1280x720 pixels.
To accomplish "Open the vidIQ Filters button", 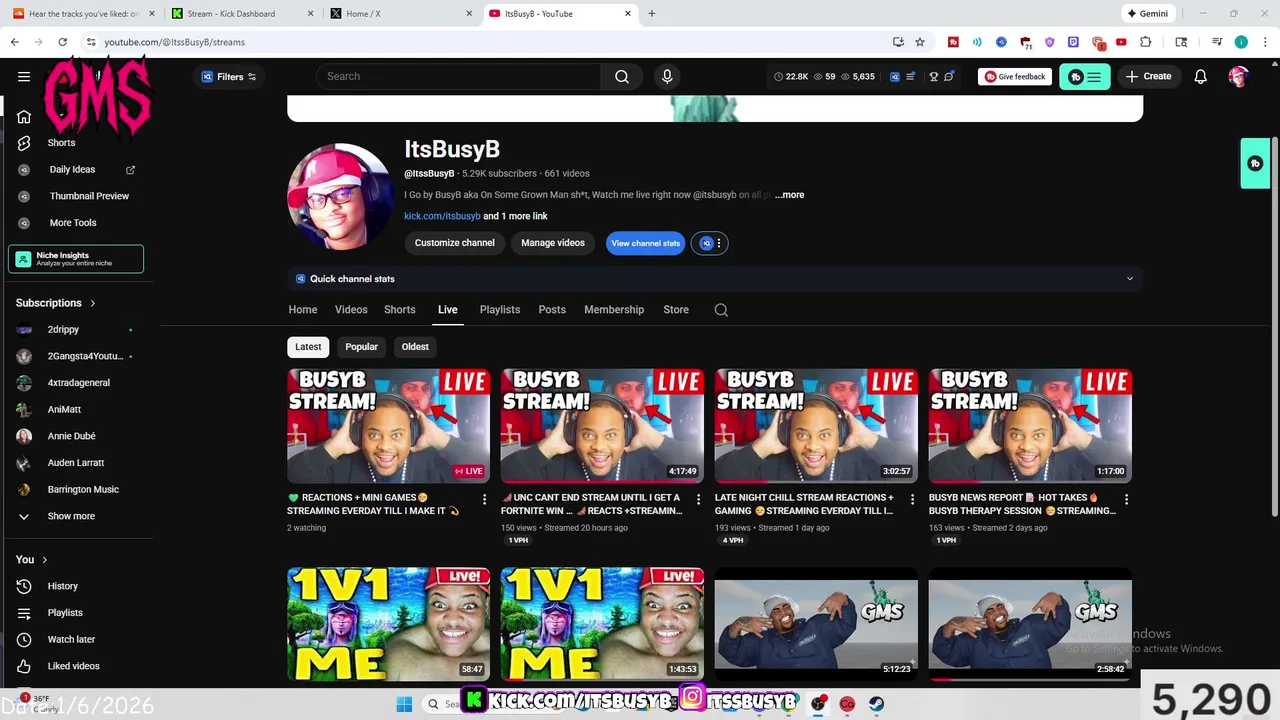I will tap(229, 76).
